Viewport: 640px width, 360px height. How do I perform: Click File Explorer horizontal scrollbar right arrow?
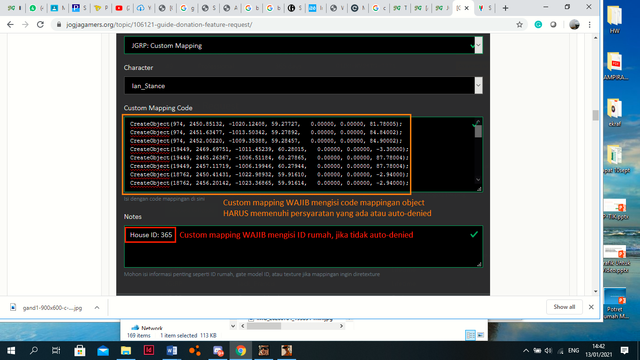[x=341, y=326]
